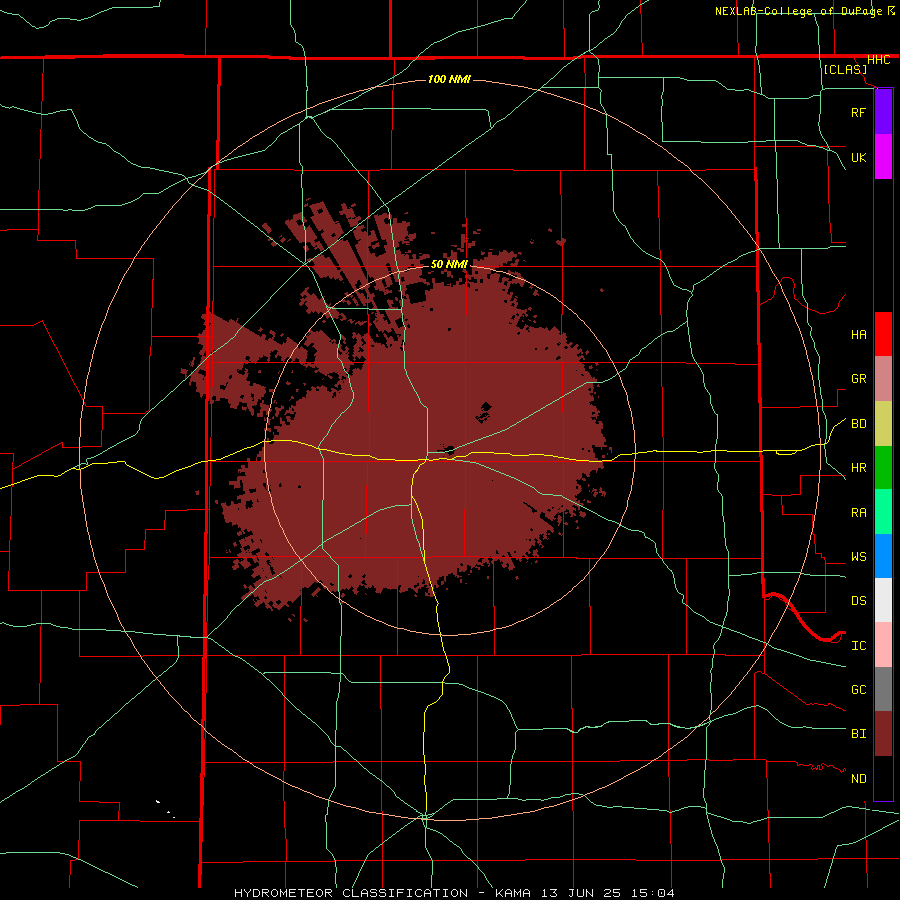Click the HYDROMETEOR CLASSIFICATION title text
The image size is (900, 900).
pyautogui.click(x=351, y=893)
